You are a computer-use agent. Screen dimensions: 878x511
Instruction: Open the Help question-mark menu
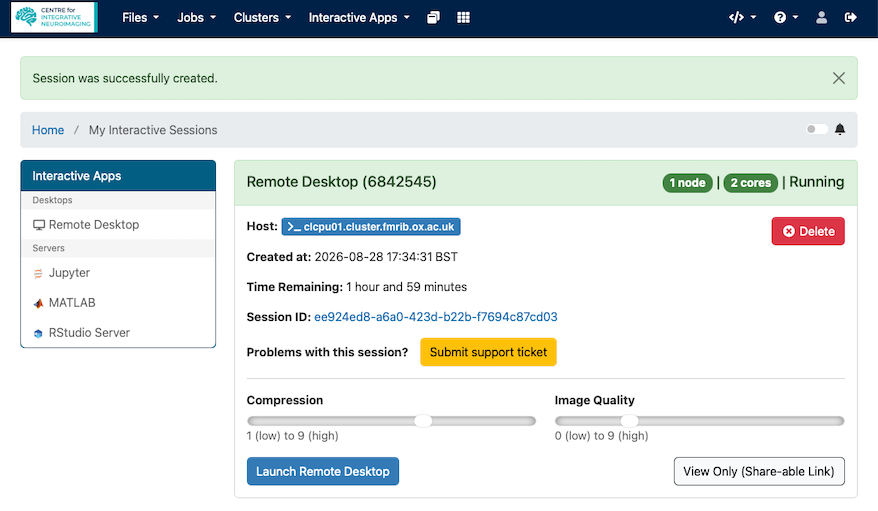tap(786, 17)
